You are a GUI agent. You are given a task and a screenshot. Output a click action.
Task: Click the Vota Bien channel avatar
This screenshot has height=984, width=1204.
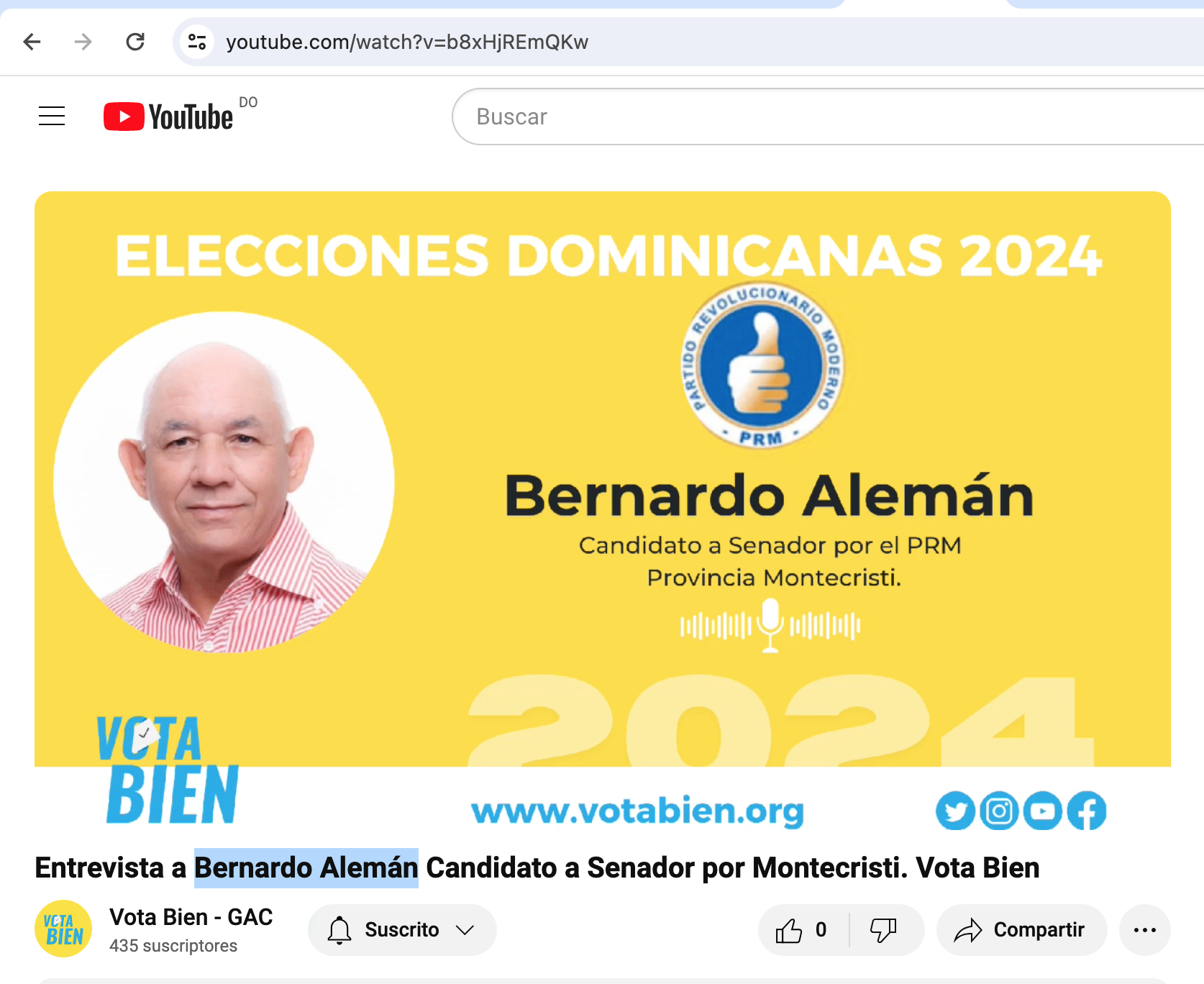[x=63, y=929]
